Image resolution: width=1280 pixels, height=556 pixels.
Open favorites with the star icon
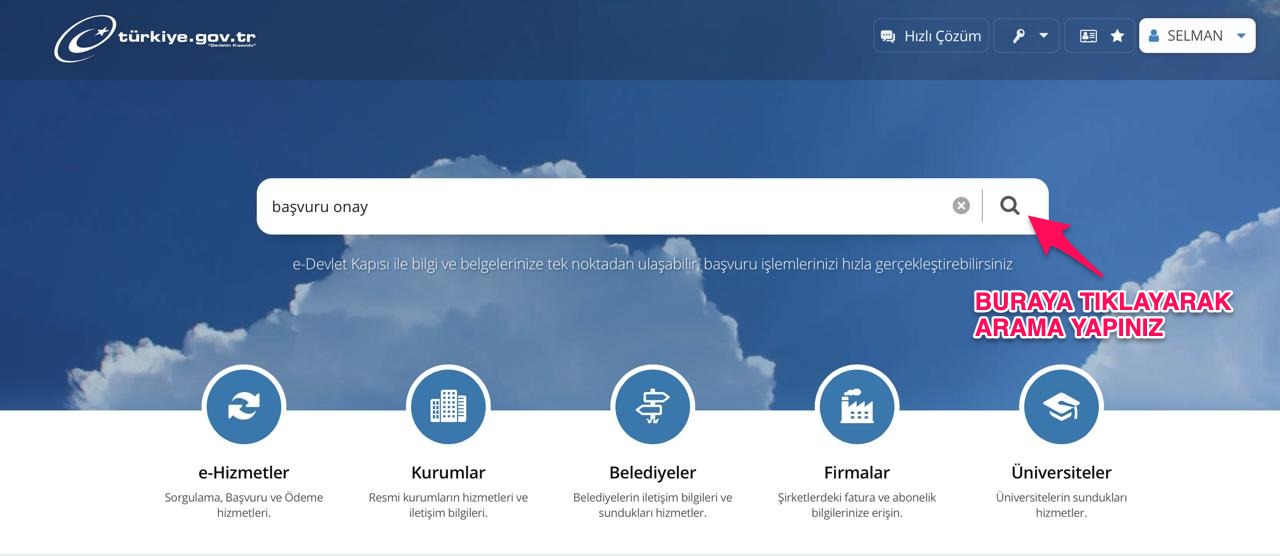click(1117, 36)
